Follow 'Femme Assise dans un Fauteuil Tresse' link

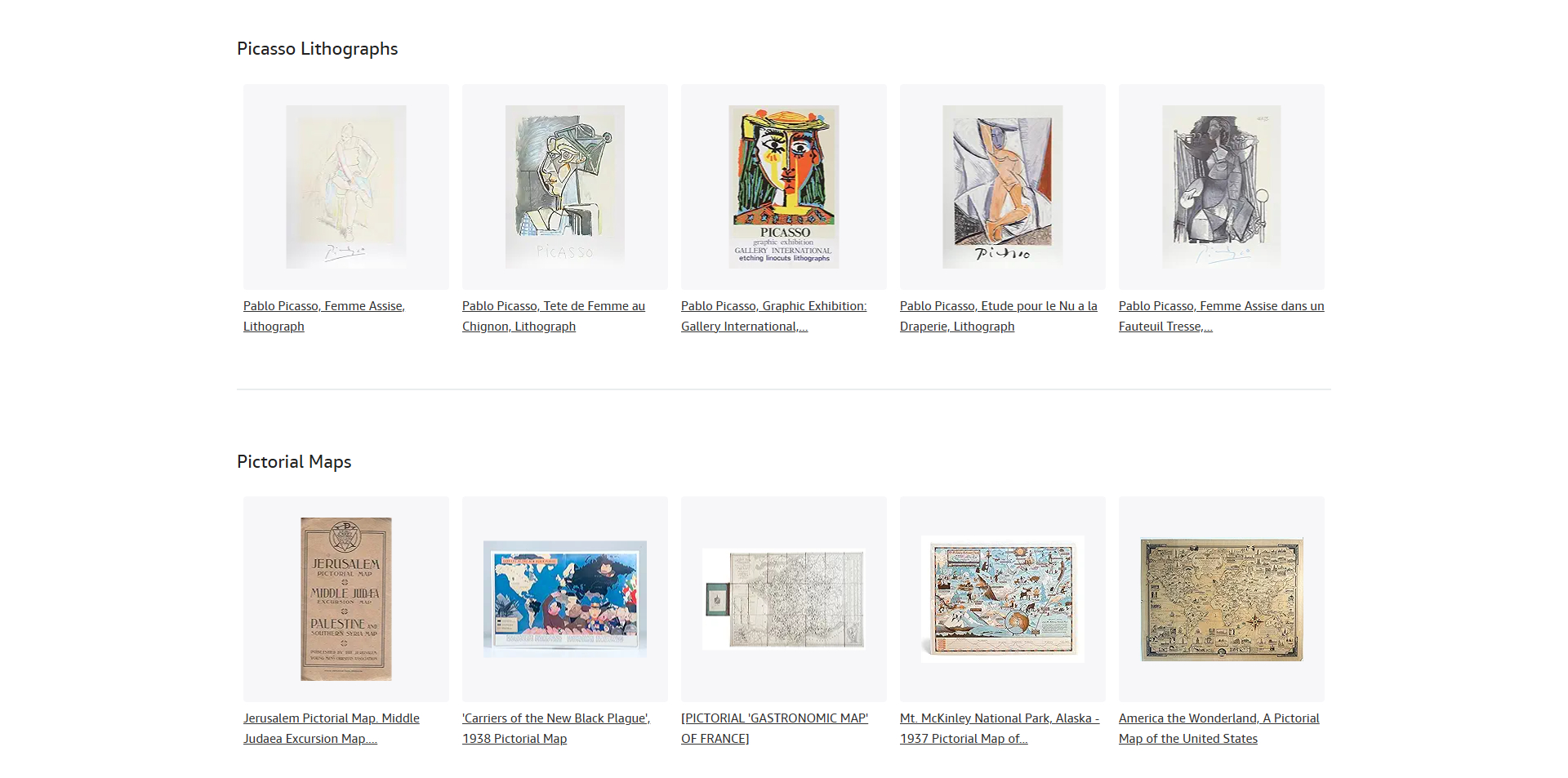pos(1222,316)
